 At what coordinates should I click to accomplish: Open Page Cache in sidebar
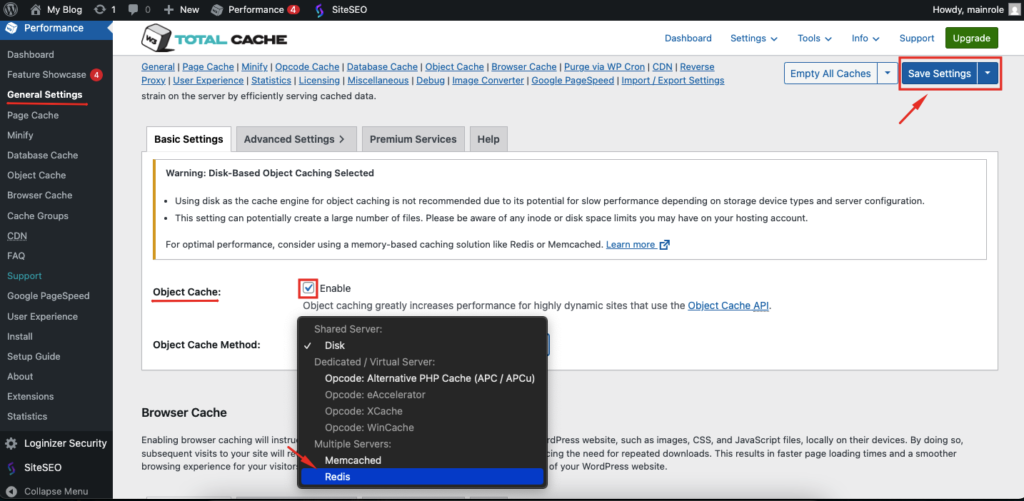coord(33,115)
